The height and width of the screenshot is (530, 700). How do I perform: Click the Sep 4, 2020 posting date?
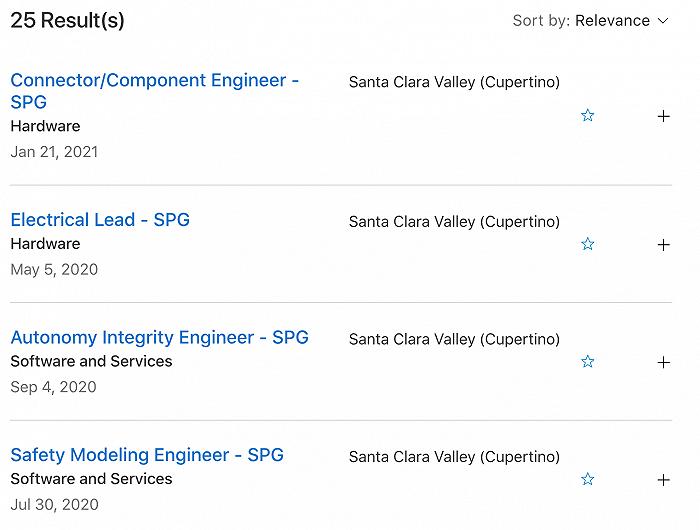point(53,387)
